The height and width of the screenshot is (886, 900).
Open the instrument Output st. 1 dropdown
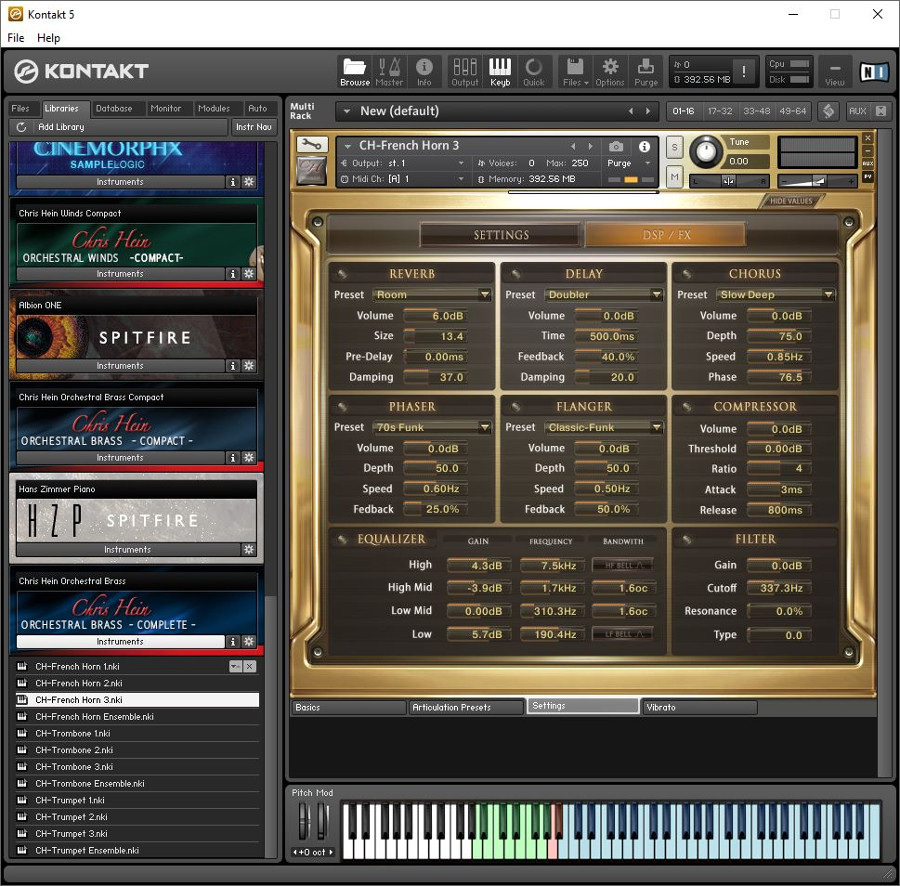coord(402,163)
